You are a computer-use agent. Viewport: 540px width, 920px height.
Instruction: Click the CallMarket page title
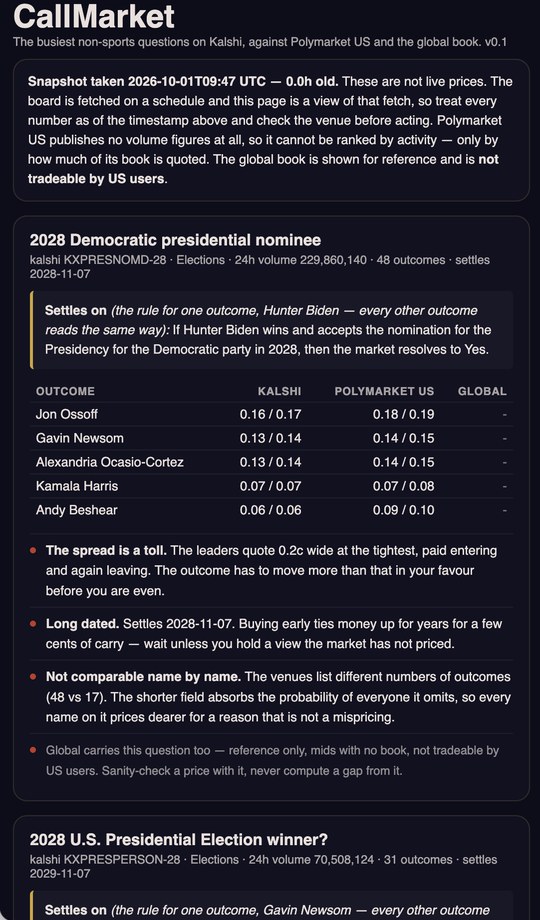pyautogui.click(x=94, y=16)
